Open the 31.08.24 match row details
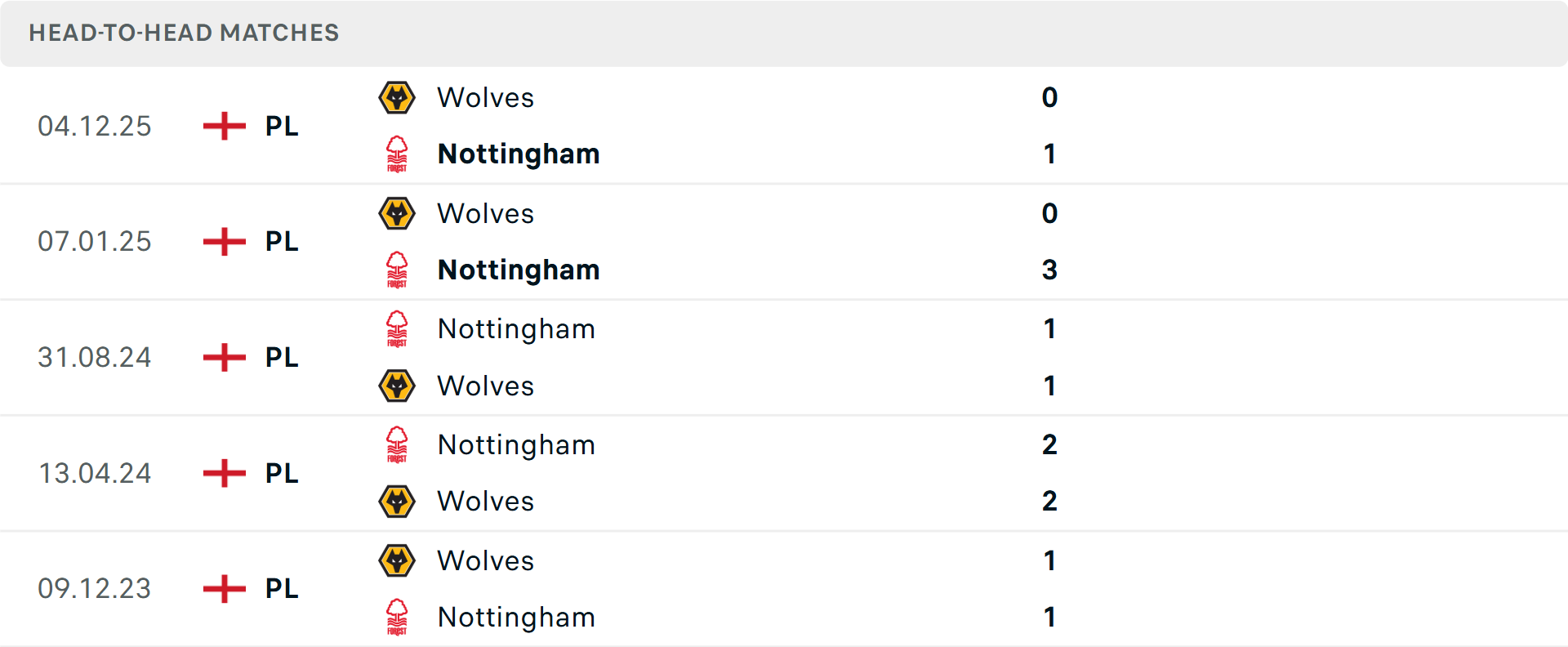 (x=784, y=357)
